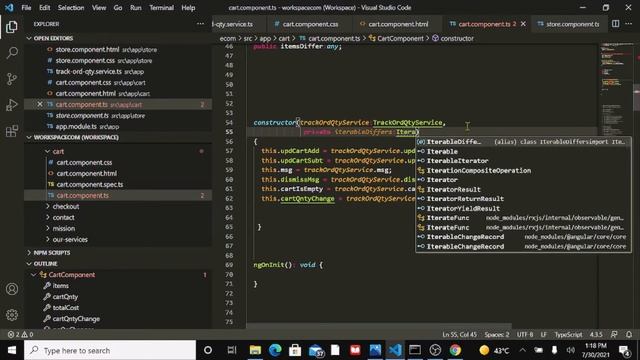Screen dimensions: 640x360
Task: Open app.module.ts in Open Editors
Action: point(76,127)
